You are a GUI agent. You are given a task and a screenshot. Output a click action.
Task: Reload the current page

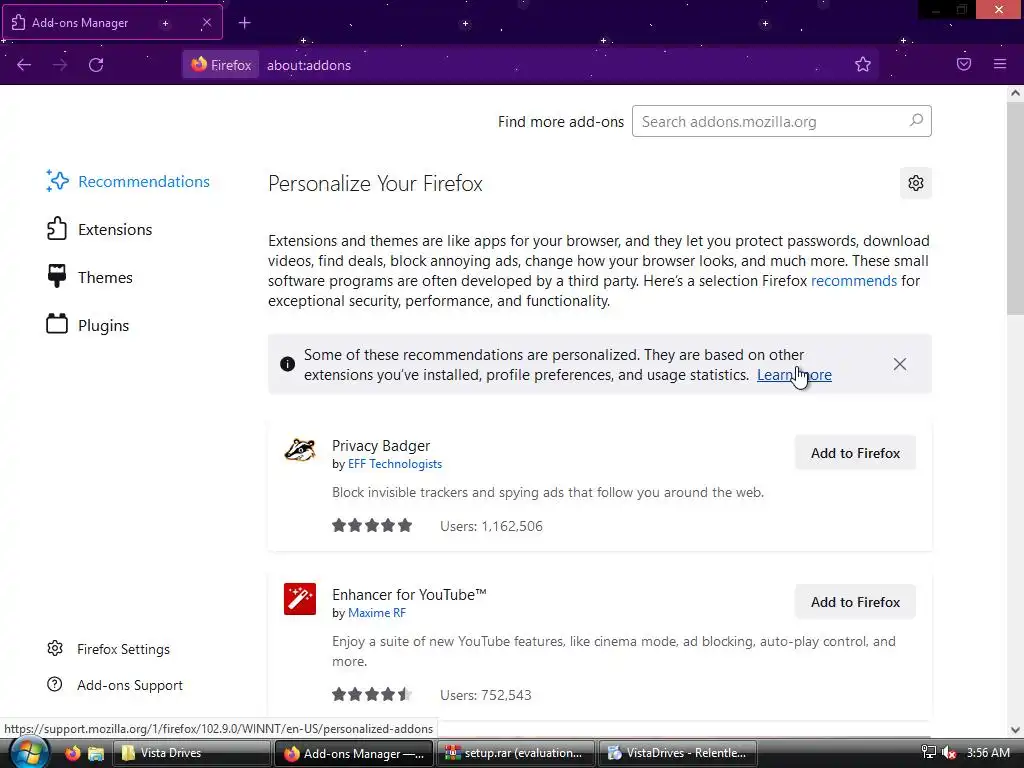(x=96, y=65)
